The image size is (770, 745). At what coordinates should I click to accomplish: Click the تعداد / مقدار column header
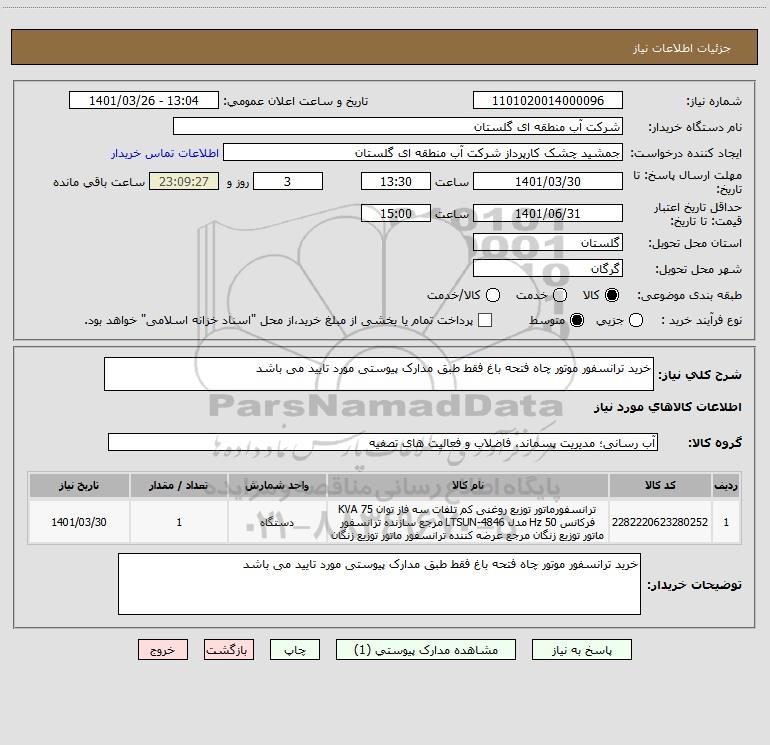coord(179,485)
